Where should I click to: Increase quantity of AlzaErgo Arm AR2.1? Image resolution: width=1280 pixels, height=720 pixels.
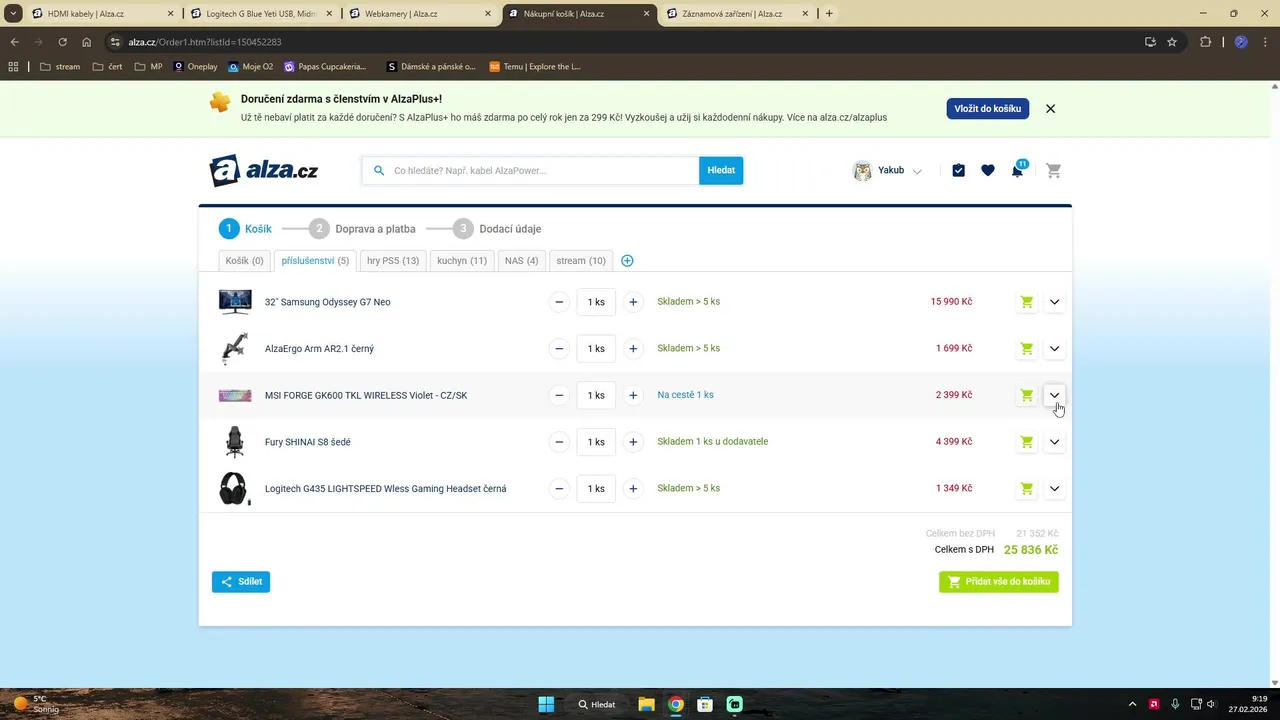coord(633,349)
